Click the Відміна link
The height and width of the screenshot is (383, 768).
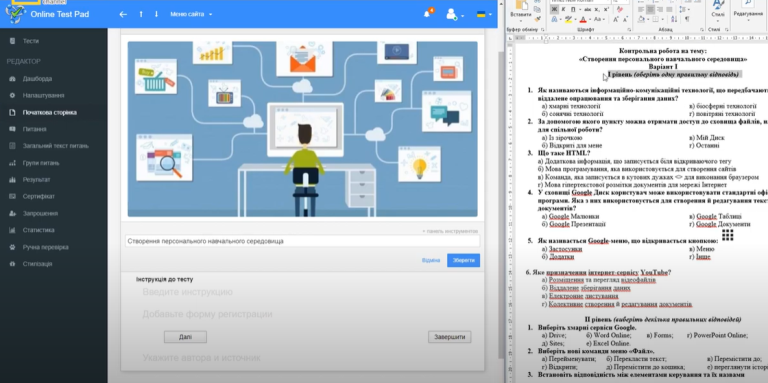pos(431,260)
